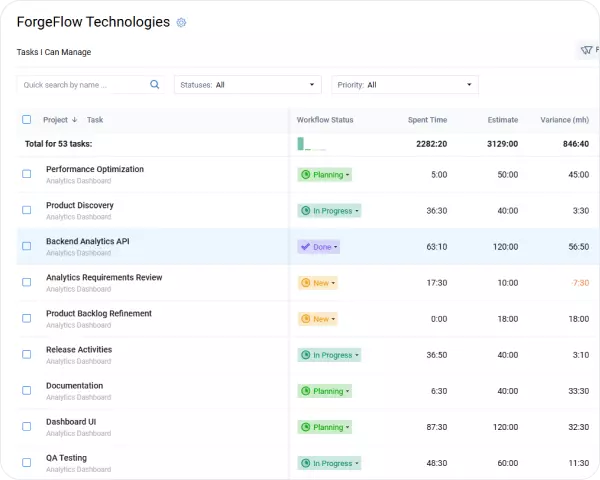The image size is (600, 480).
Task: Click Analytics Dashboard project under QA Testing
Action: coord(78,469)
